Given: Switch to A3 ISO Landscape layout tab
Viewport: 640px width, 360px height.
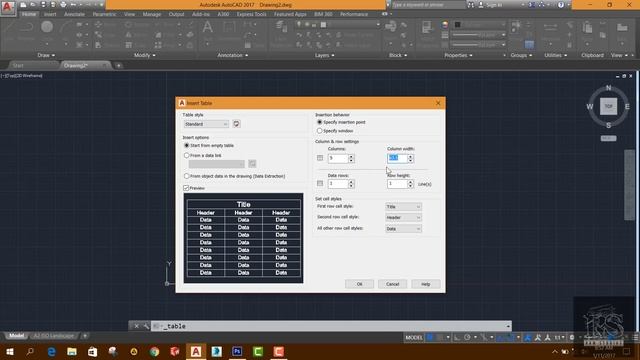Looking at the screenshot, I should click(54, 336).
